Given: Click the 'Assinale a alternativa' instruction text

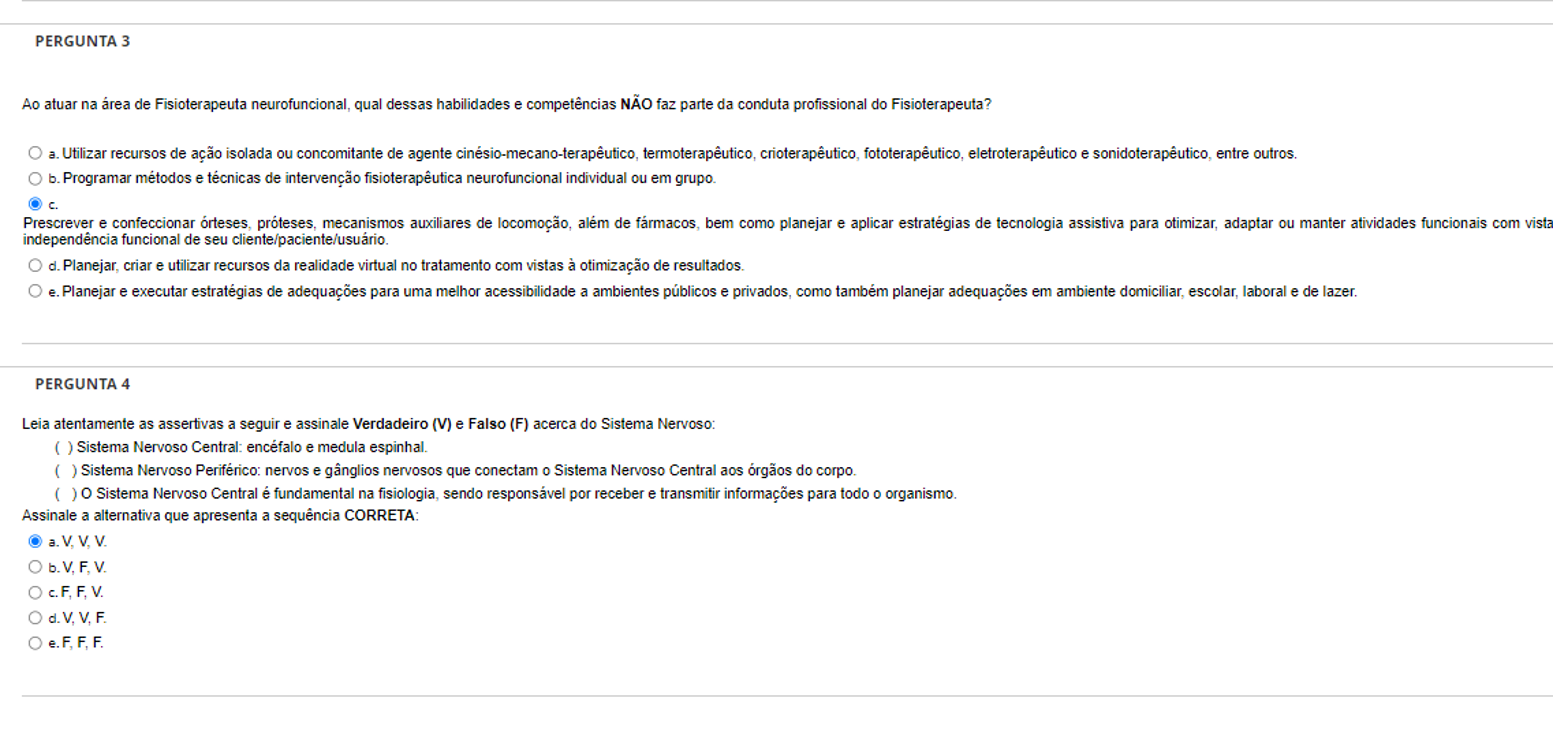Looking at the screenshot, I should click(220, 515).
